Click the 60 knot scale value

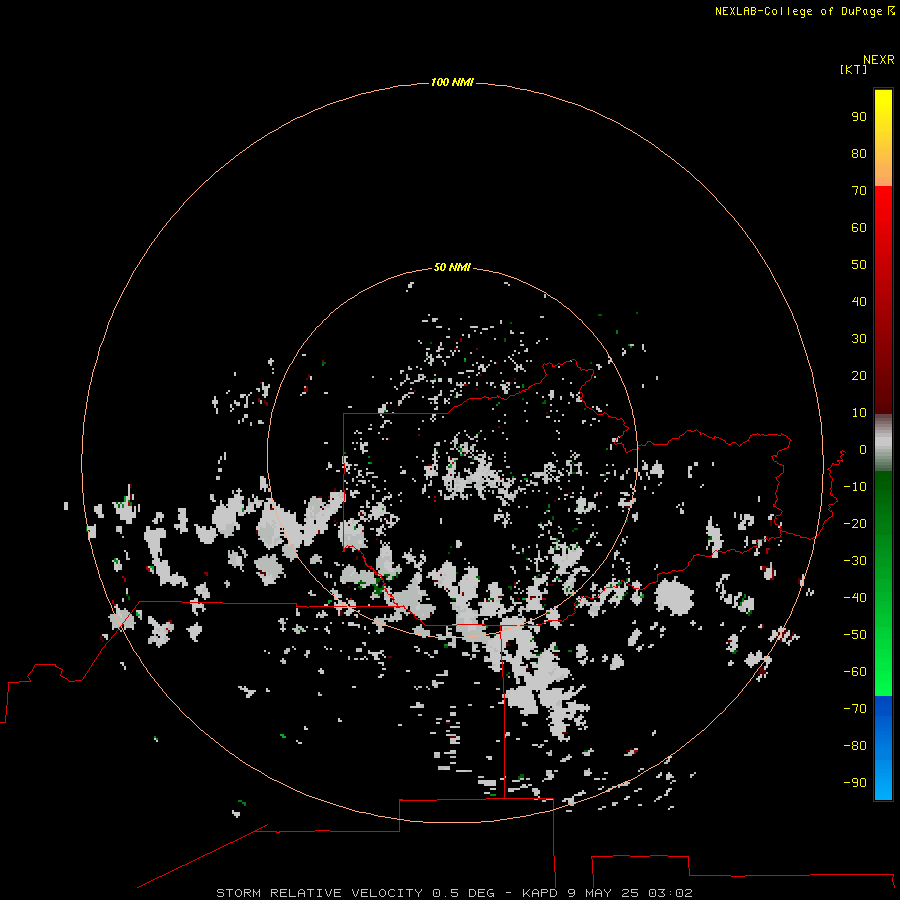[x=859, y=227]
